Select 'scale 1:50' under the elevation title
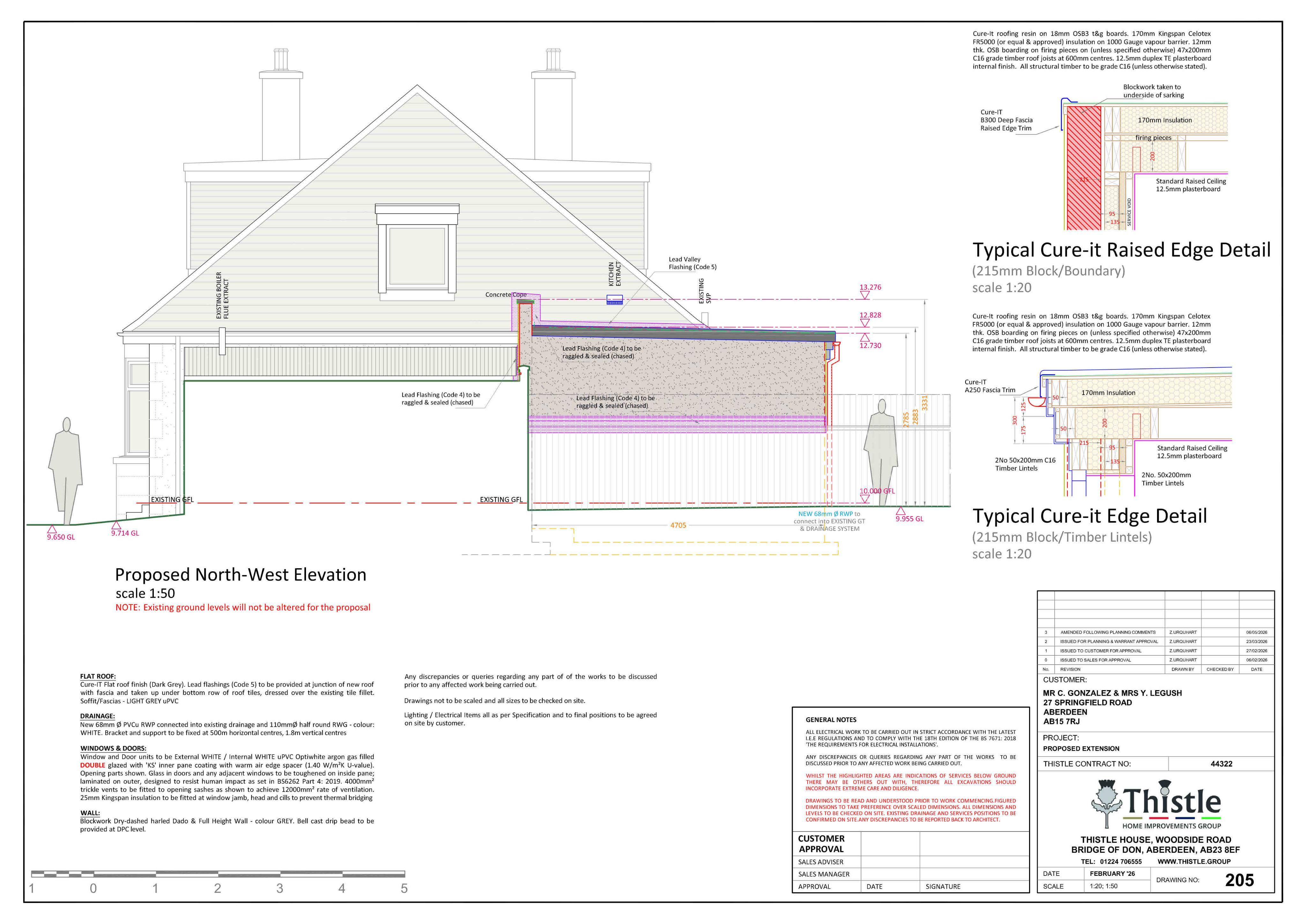The image size is (1307, 924). 145,593
